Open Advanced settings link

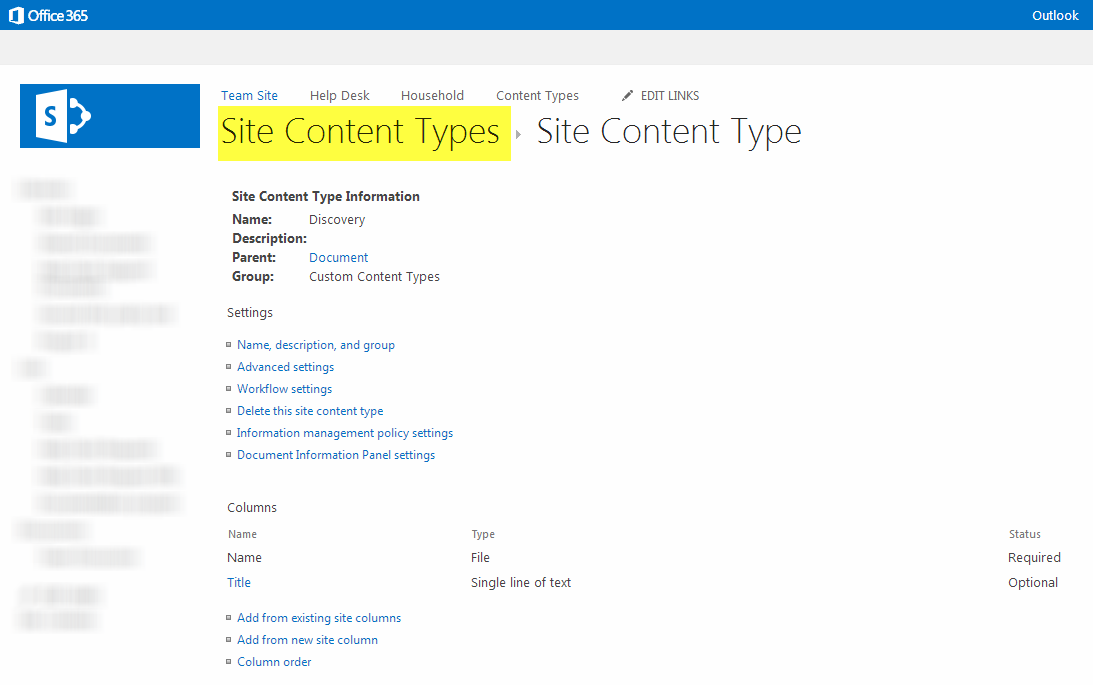tap(285, 367)
